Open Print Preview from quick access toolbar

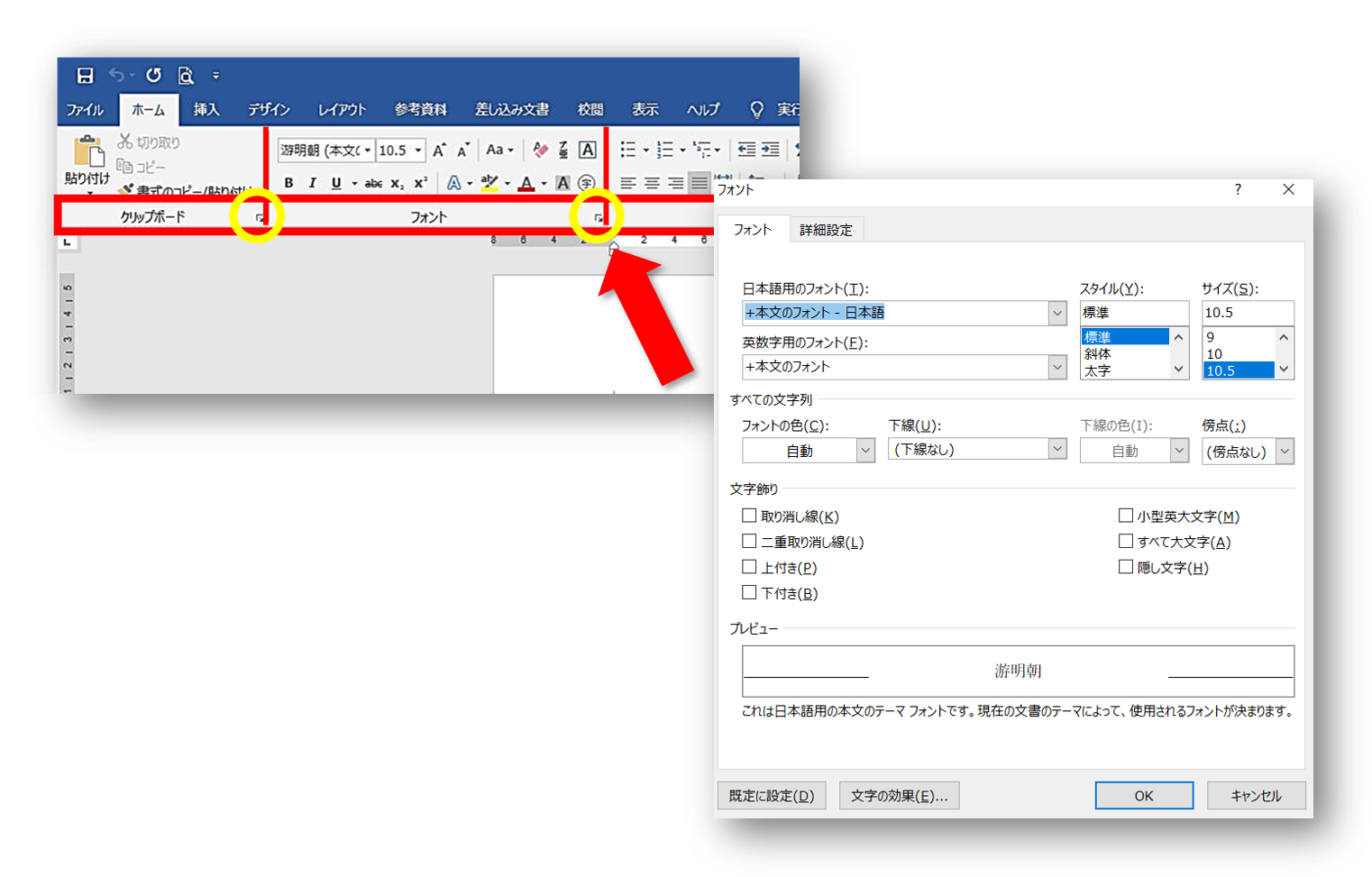click(186, 76)
